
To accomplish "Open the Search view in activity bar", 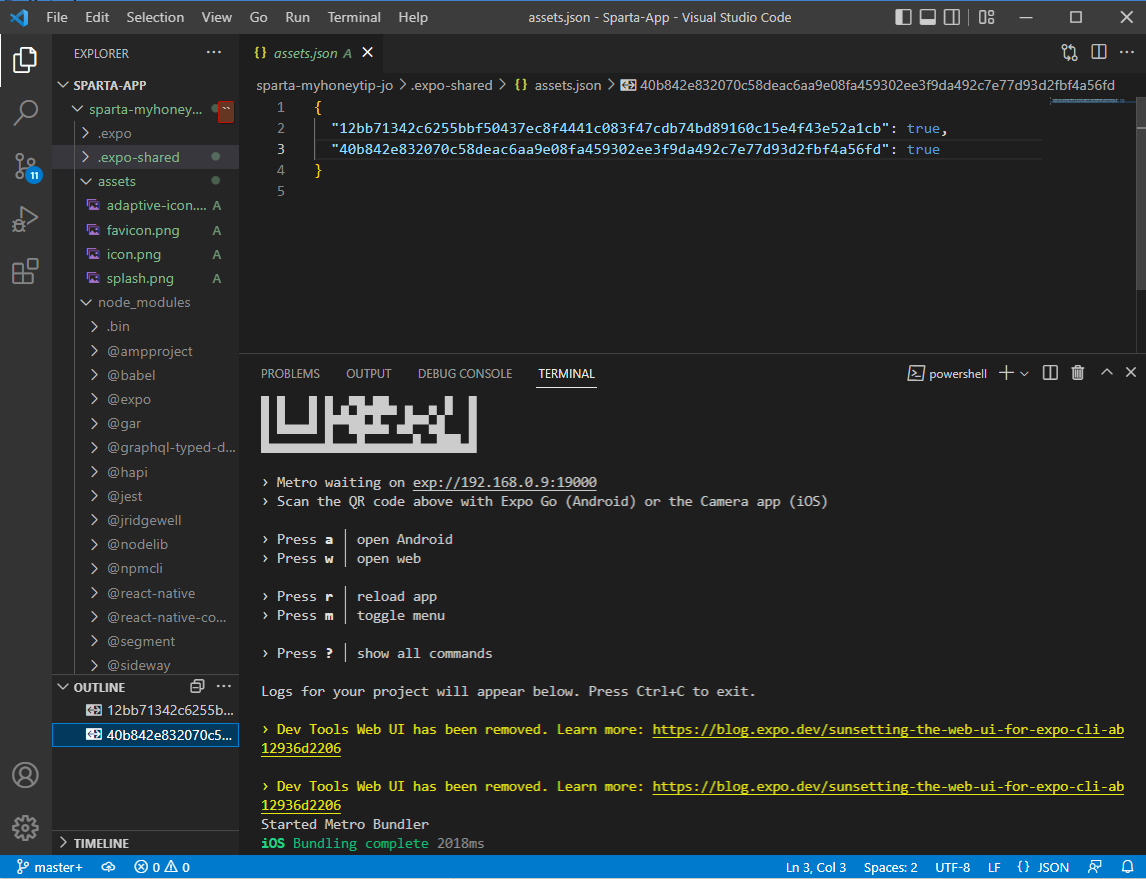I will 26,113.
